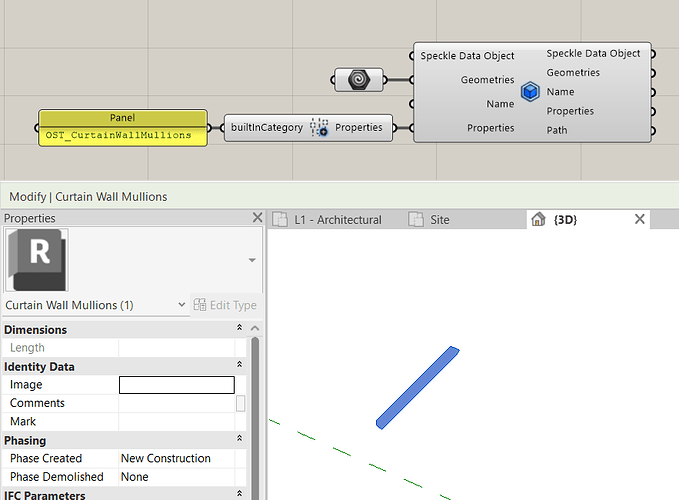Click the small button beside Comments field
Image resolution: width=679 pixels, height=500 pixels.
point(240,403)
